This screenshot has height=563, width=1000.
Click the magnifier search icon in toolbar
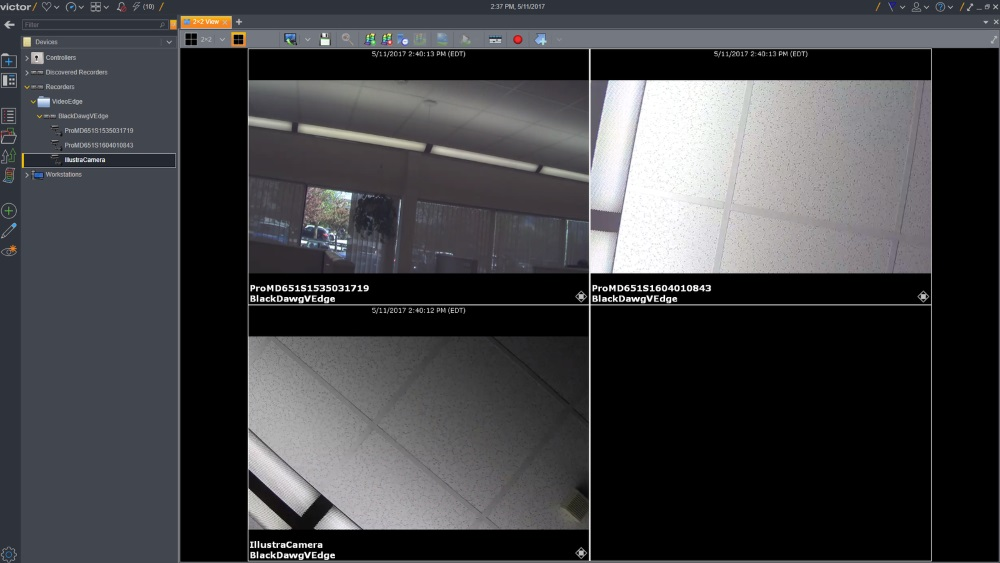(x=347, y=39)
